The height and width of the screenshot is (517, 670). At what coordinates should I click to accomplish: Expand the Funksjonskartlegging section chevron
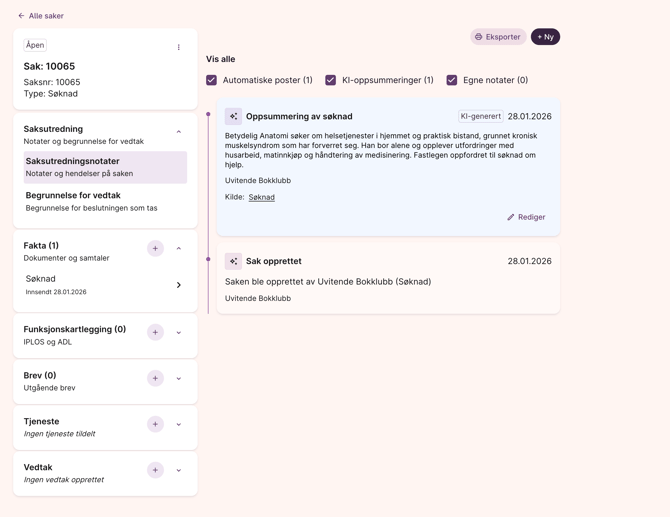(179, 333)
